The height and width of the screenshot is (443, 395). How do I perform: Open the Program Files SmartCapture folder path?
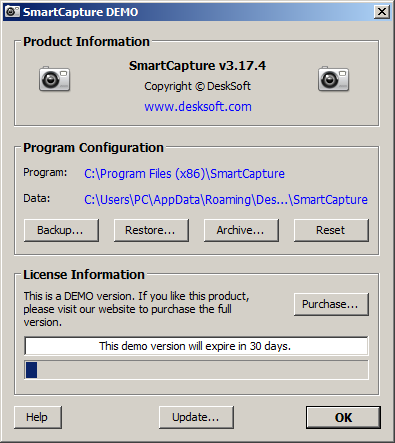(184, 174)
